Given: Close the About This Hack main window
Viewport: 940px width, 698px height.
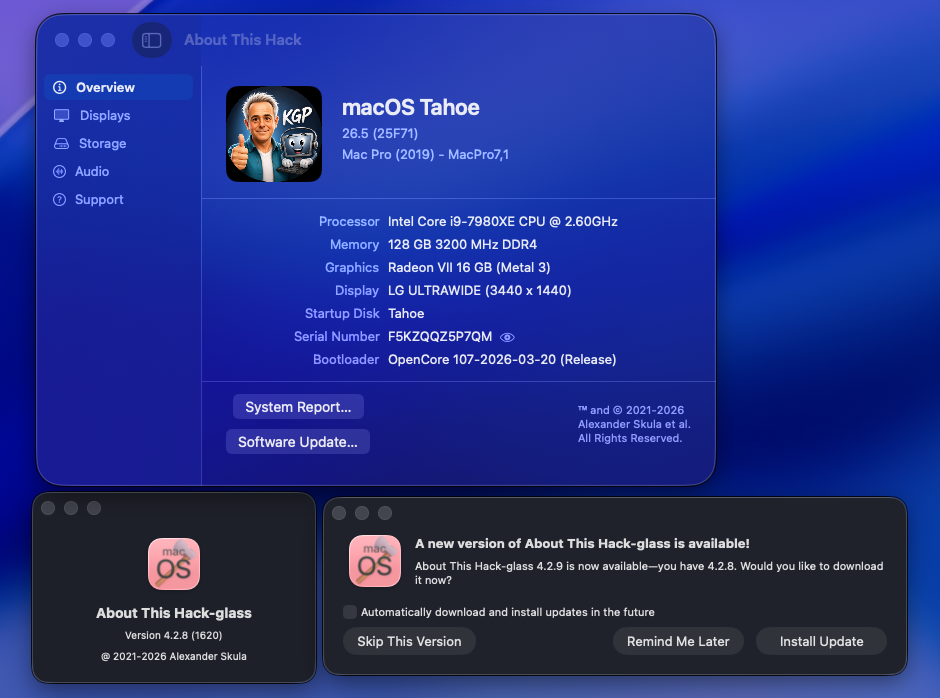Looking at the screenshot, I should [x=62, y=40].
